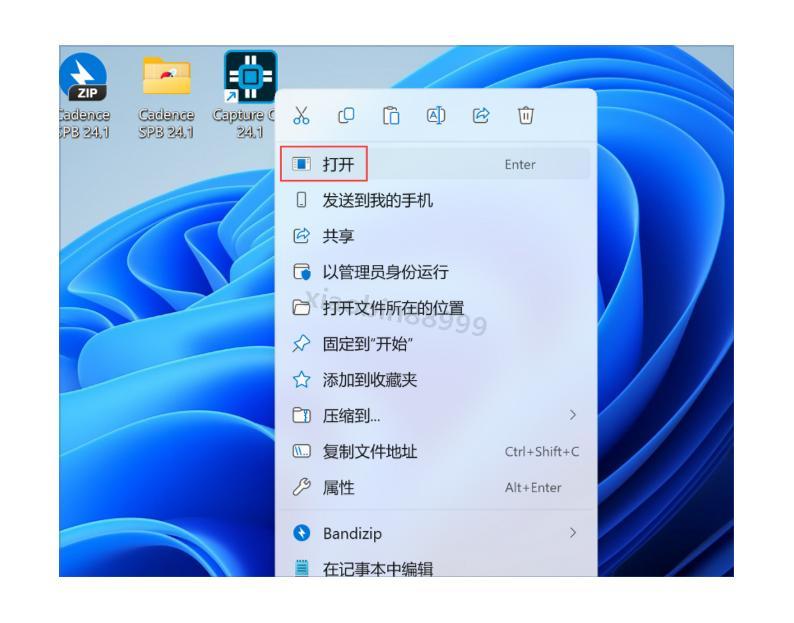This screenshot has height=623, width=794.
Task: Click the Cut scissors icon
Action: pyautogui.click(x=301, y=115)
